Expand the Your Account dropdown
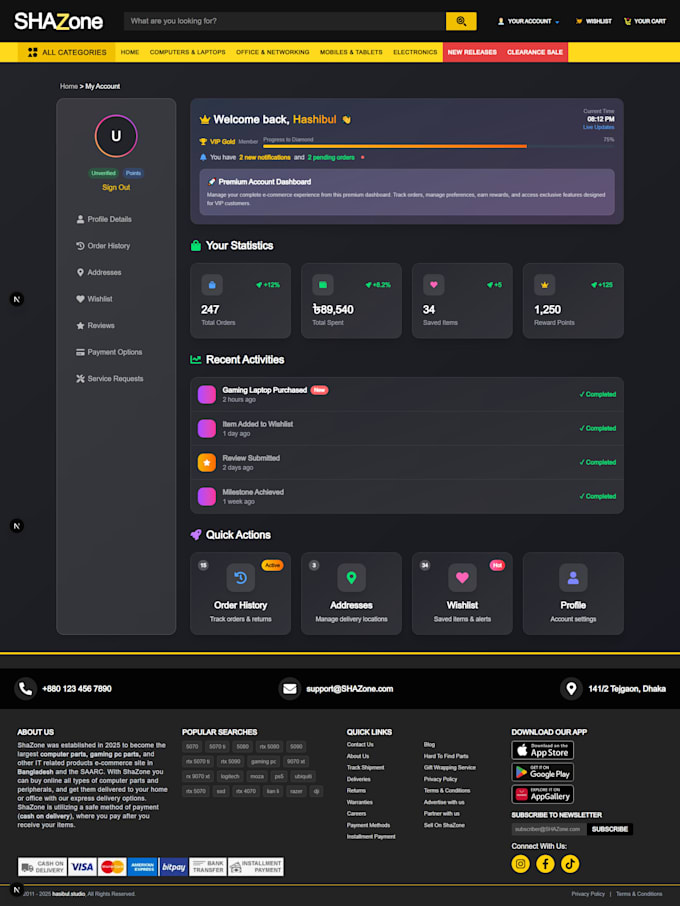The image size is (680, 906). point(529,21)
